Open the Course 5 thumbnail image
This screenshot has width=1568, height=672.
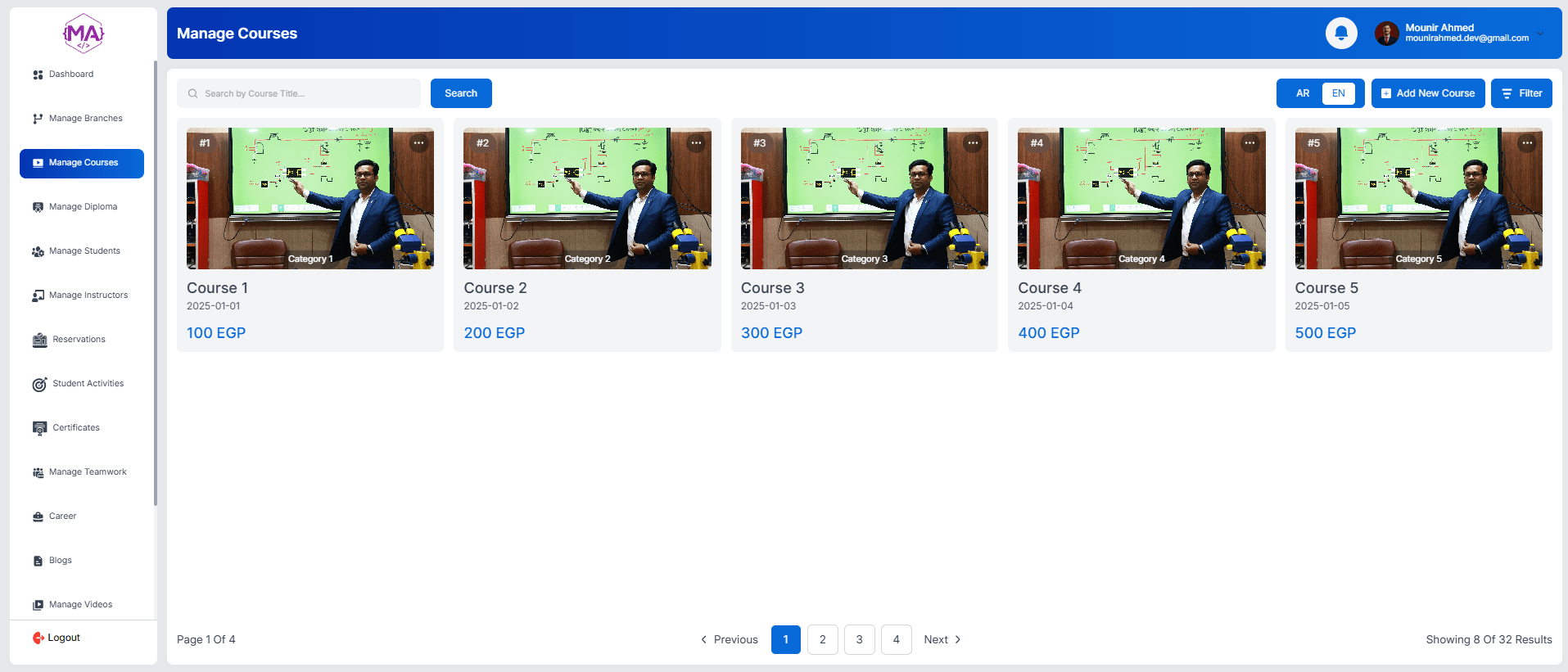(1419, 198)
